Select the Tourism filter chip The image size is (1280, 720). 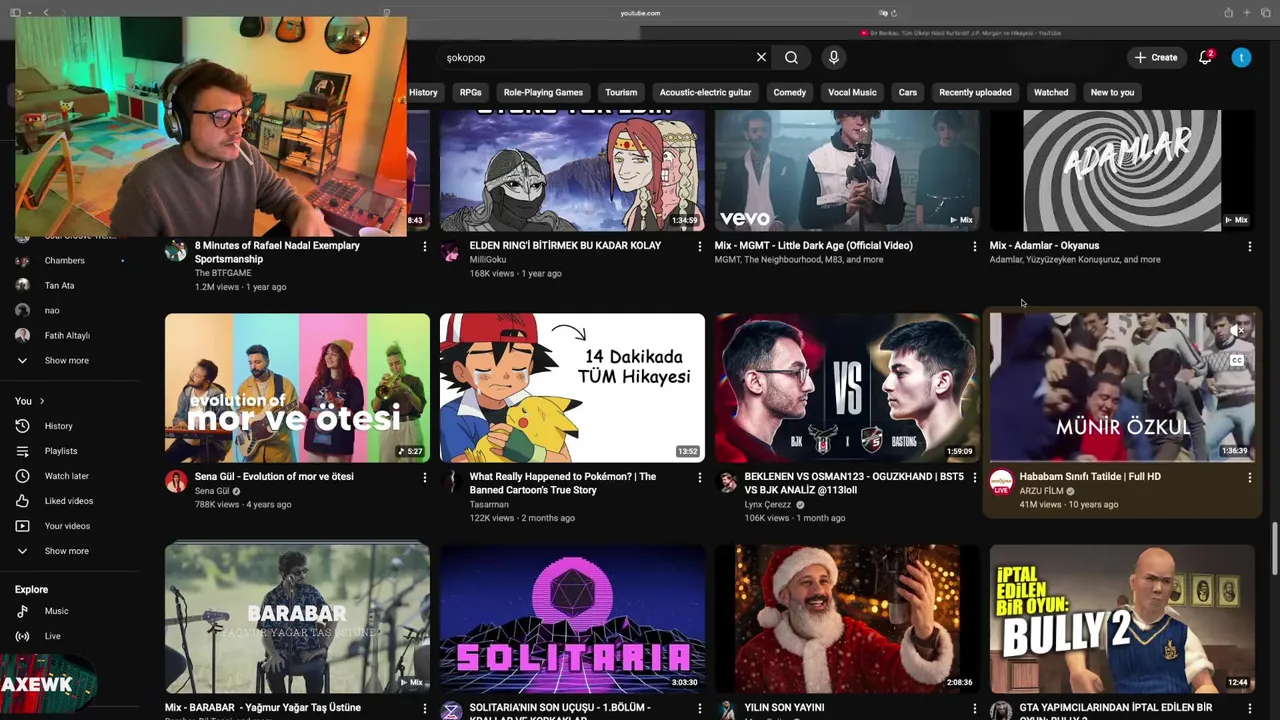[621, 92]
